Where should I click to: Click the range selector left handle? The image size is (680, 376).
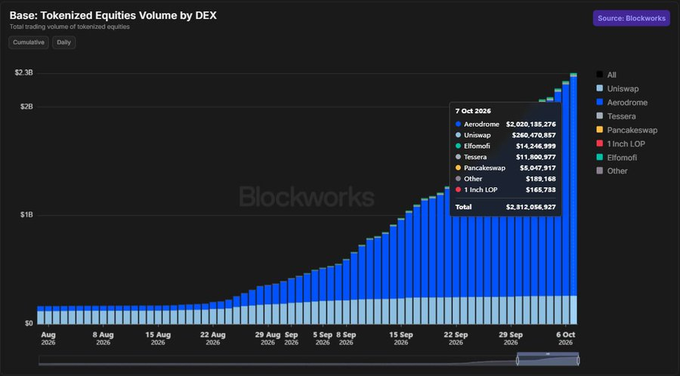[517, 360]
